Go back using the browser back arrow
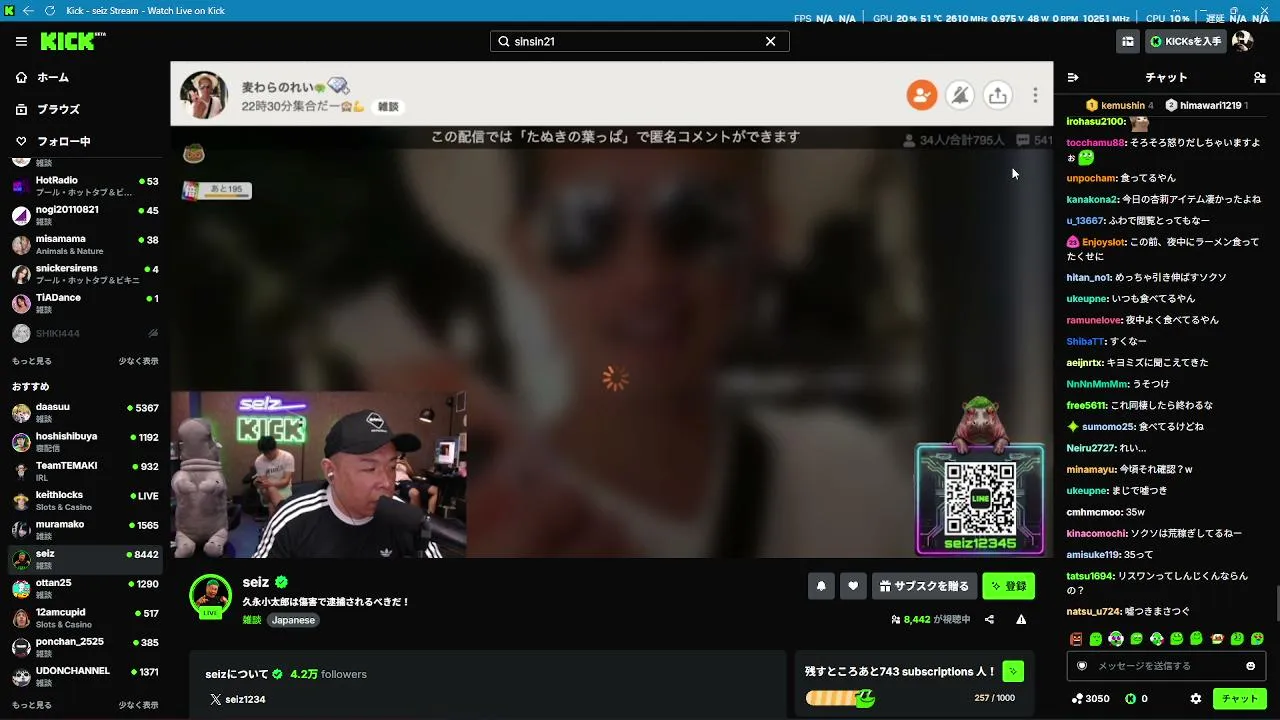Screen dimensions: 1280x720 pyautogui.click(x=28, y=10)
